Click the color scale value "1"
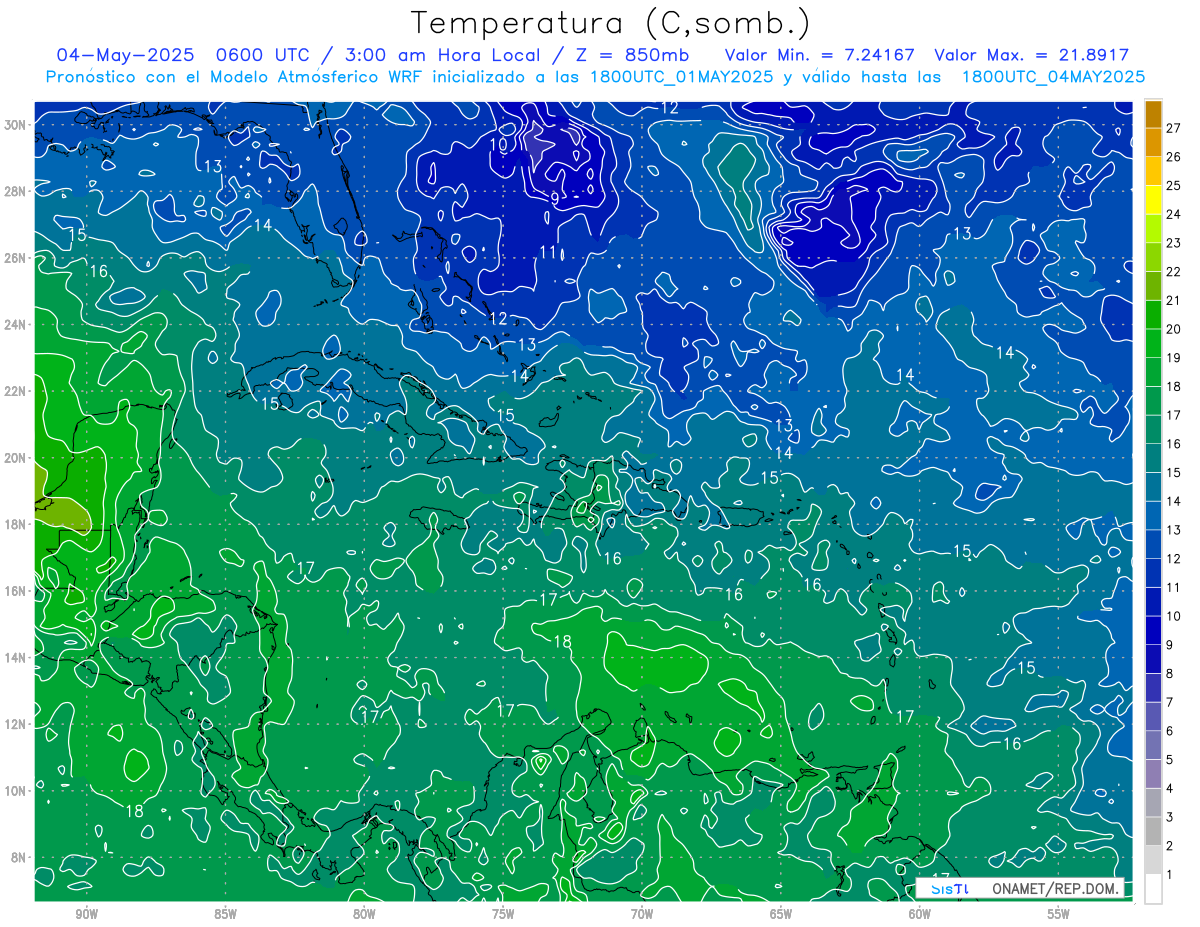Screen dimensions: 1200x927 coord(1169,875)
